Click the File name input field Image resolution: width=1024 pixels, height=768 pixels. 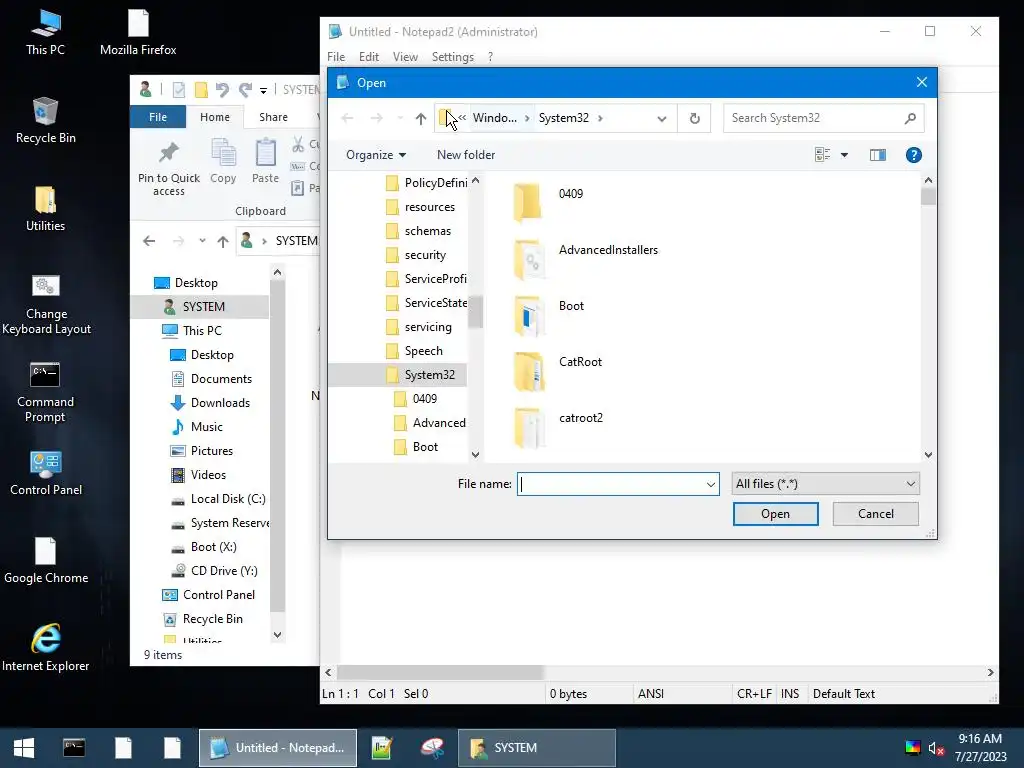pos(611,484)
